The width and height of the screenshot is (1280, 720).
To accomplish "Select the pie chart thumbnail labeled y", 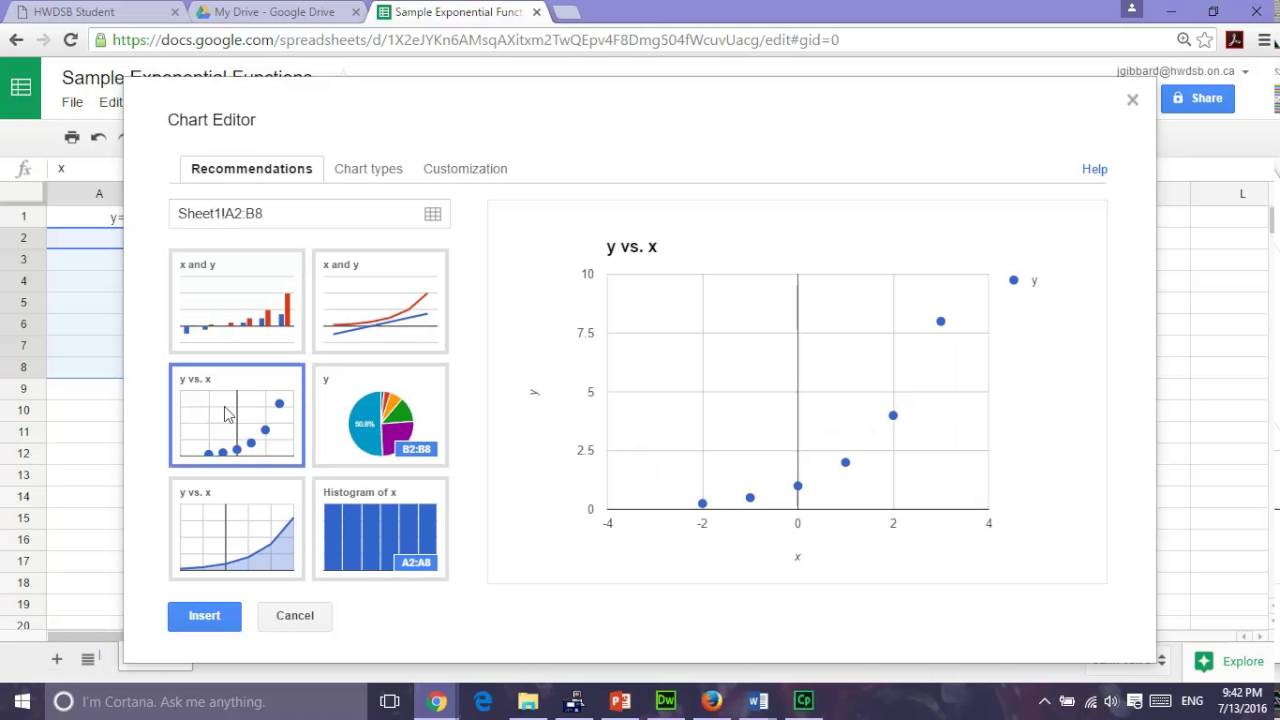I will coord(380,415).
